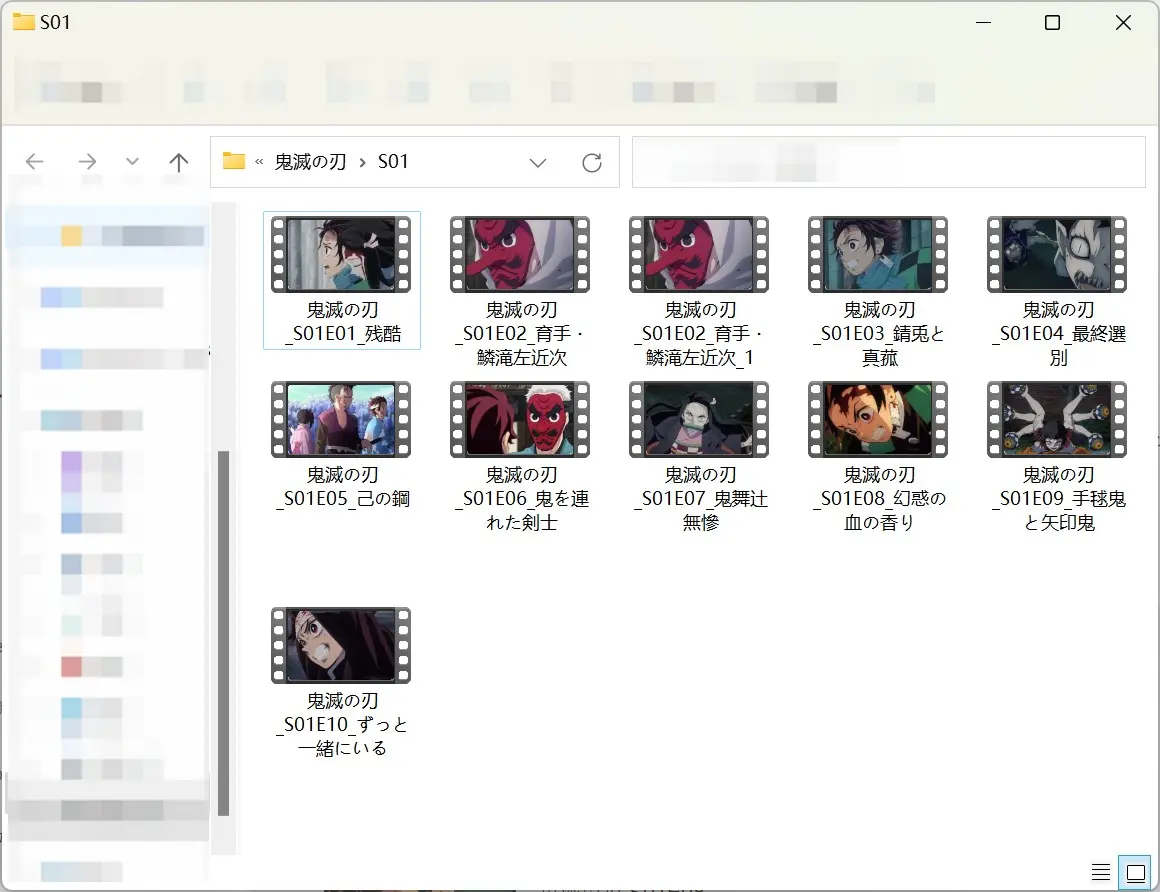Open the address bar history dropdown
Viewport: 1160px width, 892px height.
coord(538,163)
